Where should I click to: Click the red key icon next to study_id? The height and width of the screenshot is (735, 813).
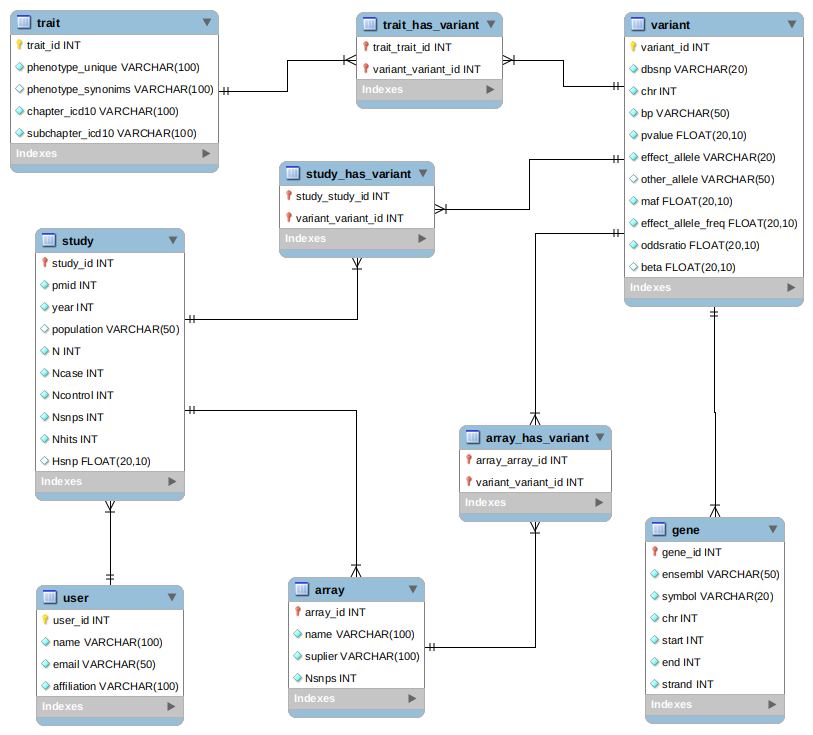[45, 263]
